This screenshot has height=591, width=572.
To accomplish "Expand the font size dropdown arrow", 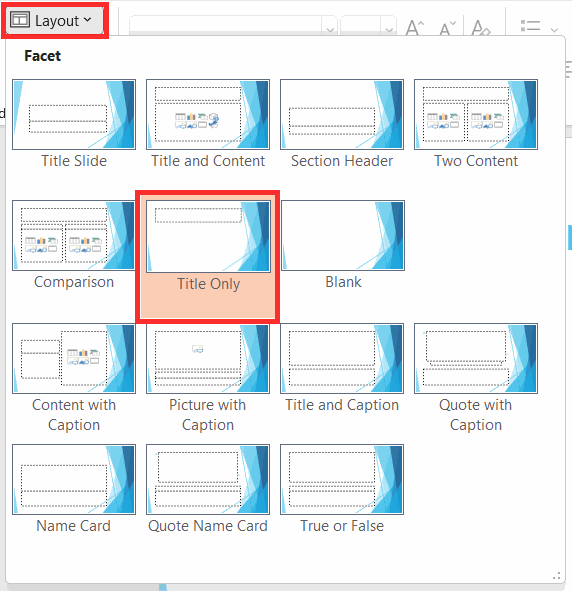I will (389, 29).
